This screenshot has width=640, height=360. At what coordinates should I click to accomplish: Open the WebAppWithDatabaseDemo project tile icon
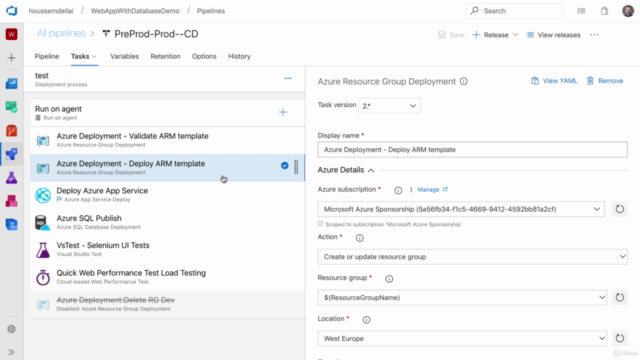(x=11, y=34)
